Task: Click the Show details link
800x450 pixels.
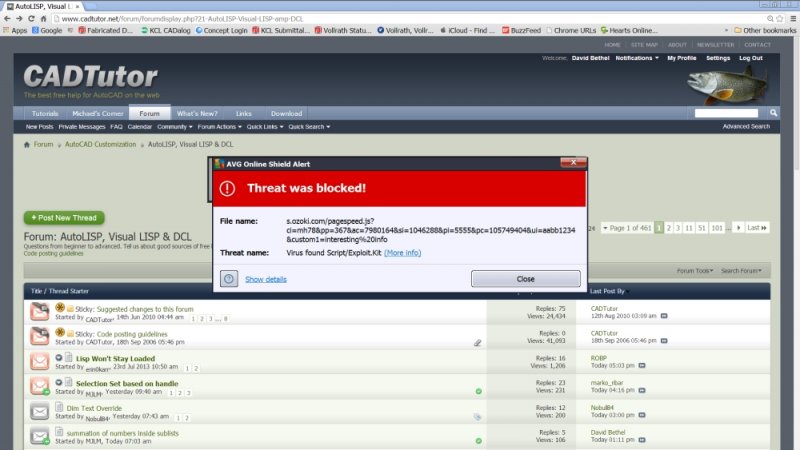Action: 266,279
